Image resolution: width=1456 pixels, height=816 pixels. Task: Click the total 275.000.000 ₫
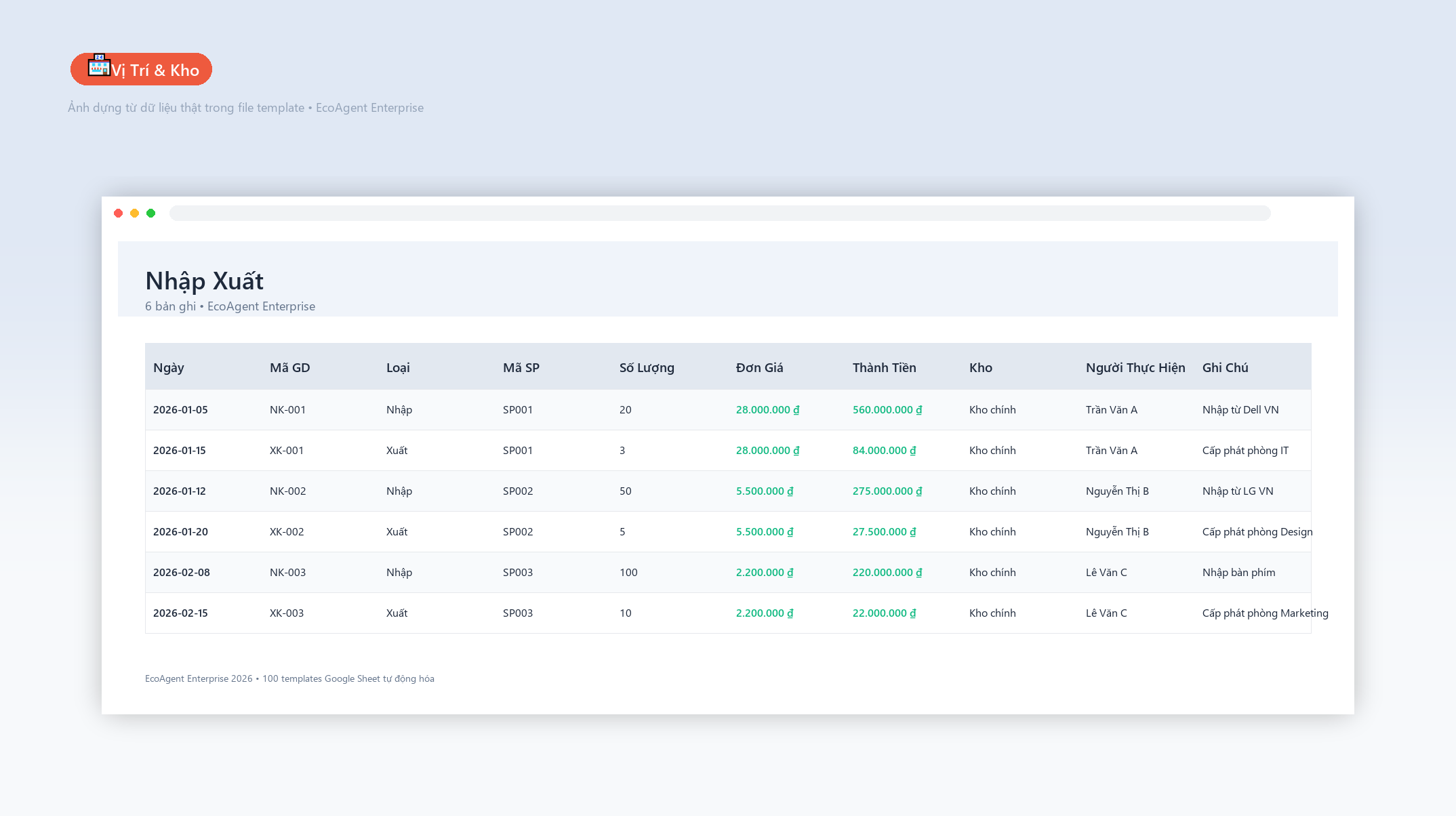point(887,491)
